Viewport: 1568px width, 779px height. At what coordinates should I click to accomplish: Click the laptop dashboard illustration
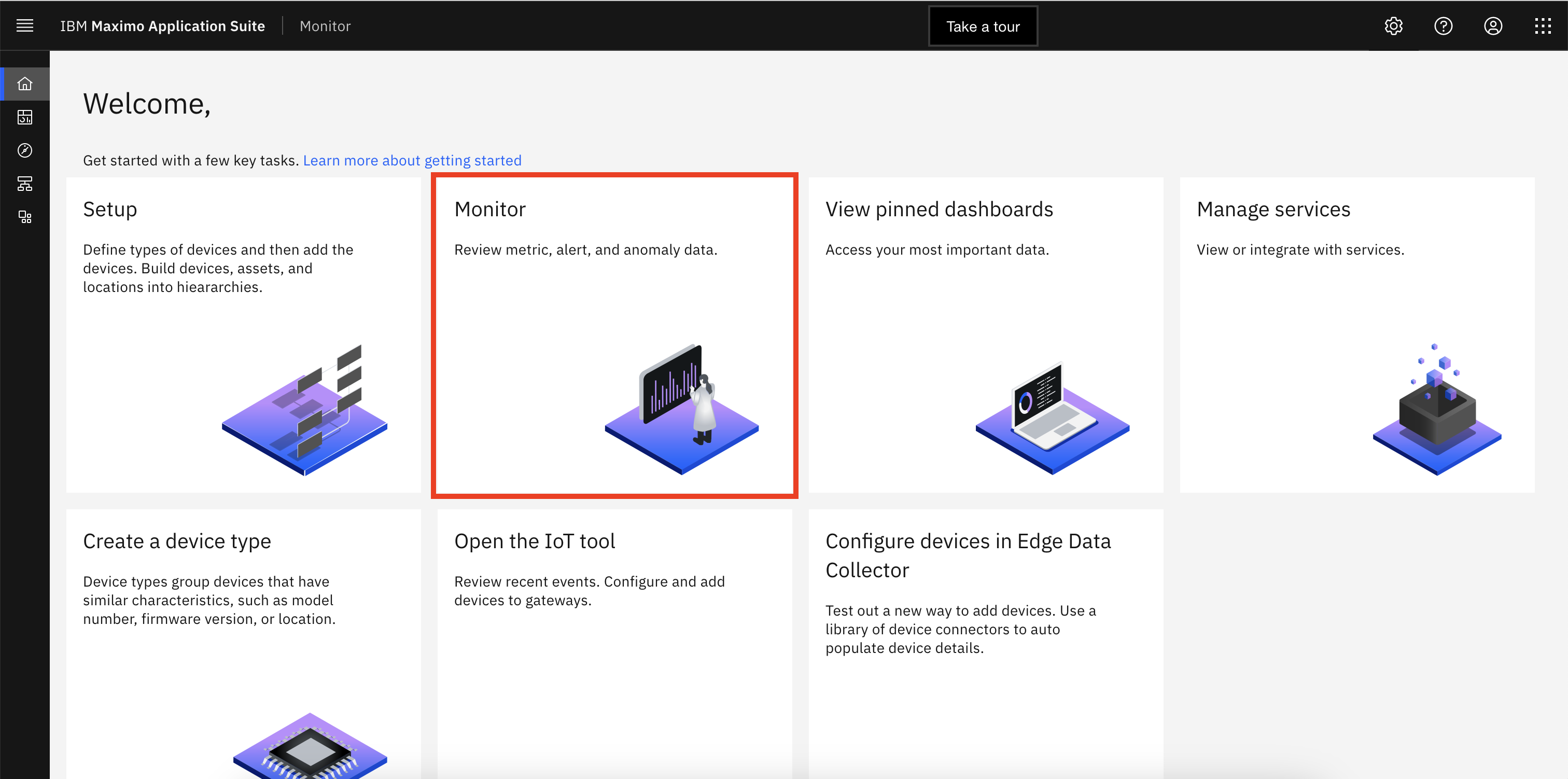click(x=1053, y=418)
